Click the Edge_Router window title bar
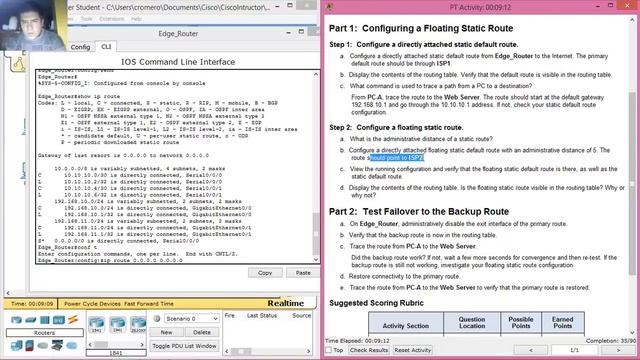 178,33
